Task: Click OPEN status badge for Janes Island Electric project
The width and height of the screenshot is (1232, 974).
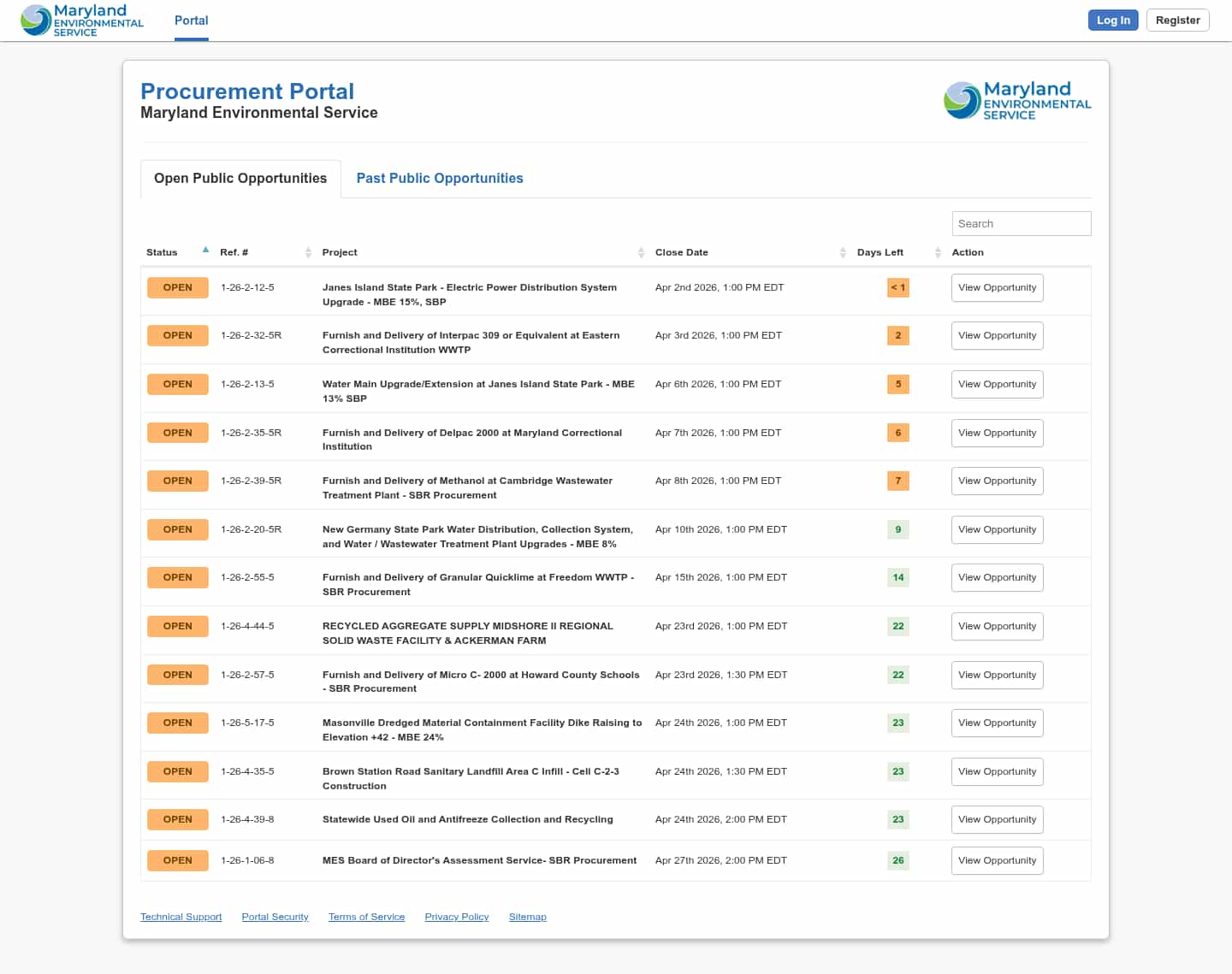Action: click(x=177, y=287)
